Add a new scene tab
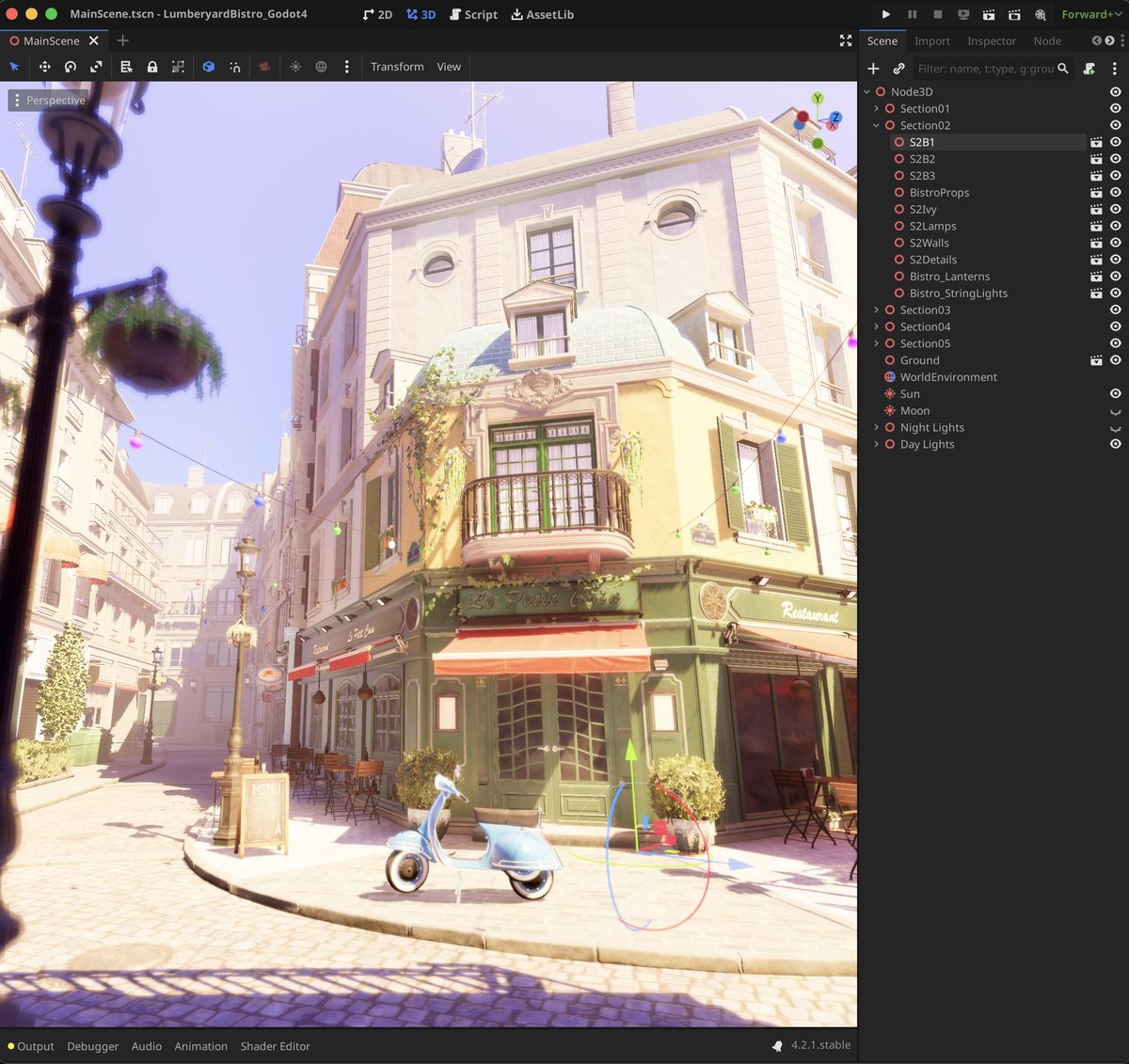Screen dimensions: 1129x1064 (122, 40)
